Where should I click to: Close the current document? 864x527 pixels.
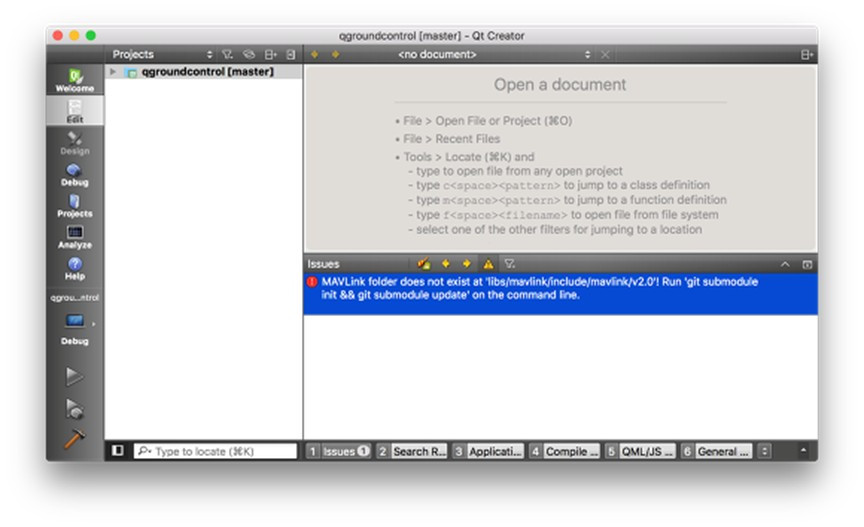coord(605,54)
